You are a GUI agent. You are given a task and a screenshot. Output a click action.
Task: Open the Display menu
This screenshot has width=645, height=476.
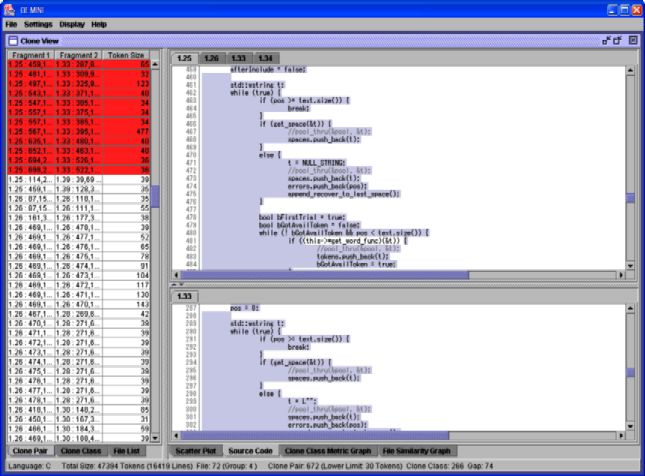71,23
